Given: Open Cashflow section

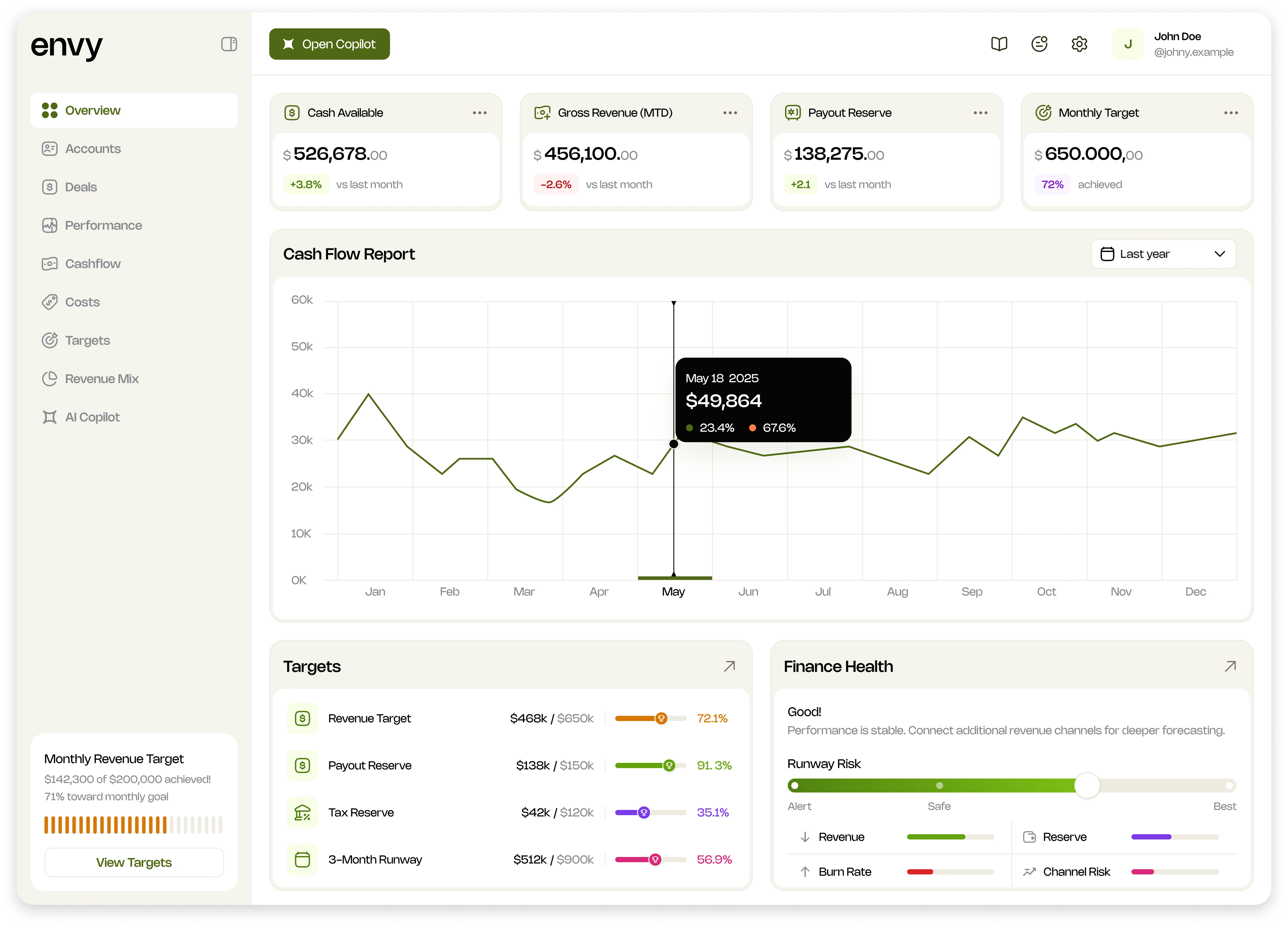Looking at the screenshot, I should (134, 264).
